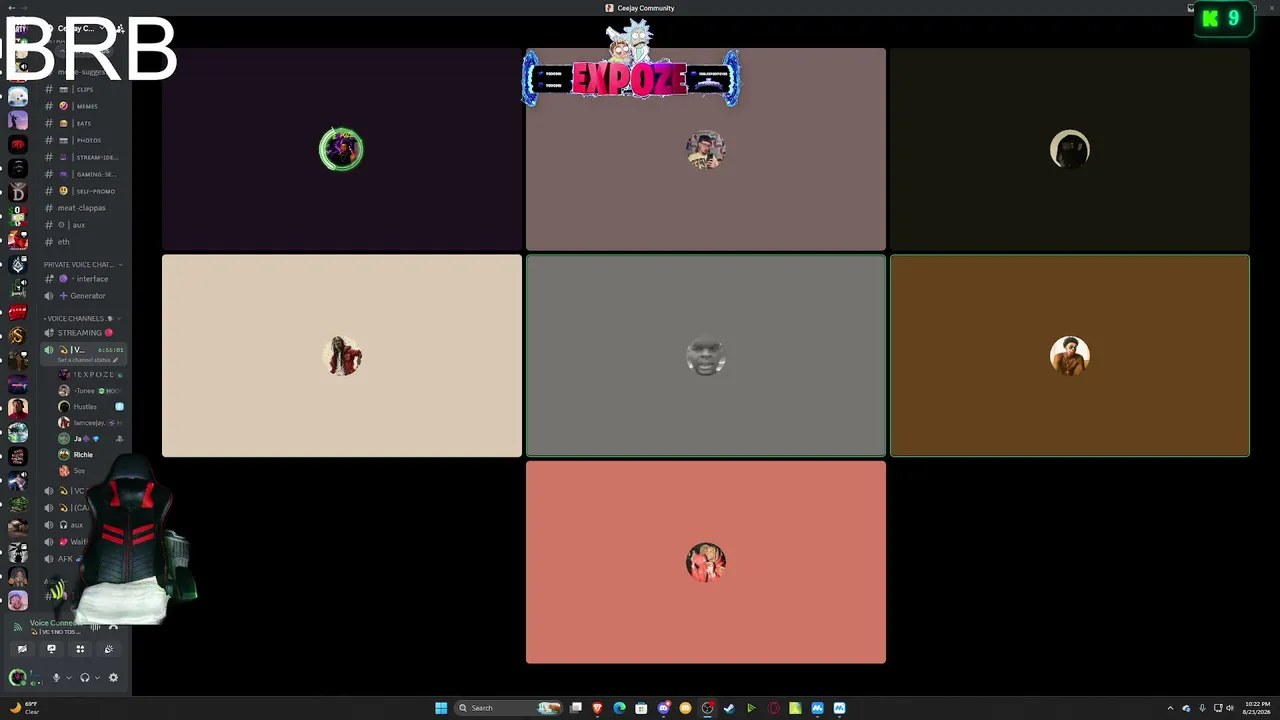1280x720 pixels.
Task: Open the MEMES text channel
Action: [85, 106]
